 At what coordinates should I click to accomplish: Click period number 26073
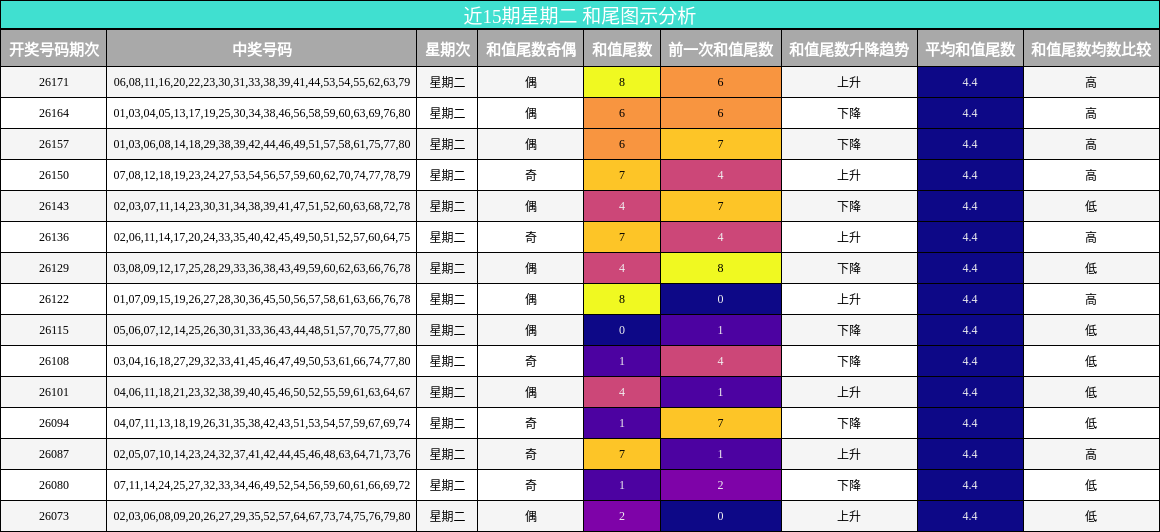click(x=54, y=516)
